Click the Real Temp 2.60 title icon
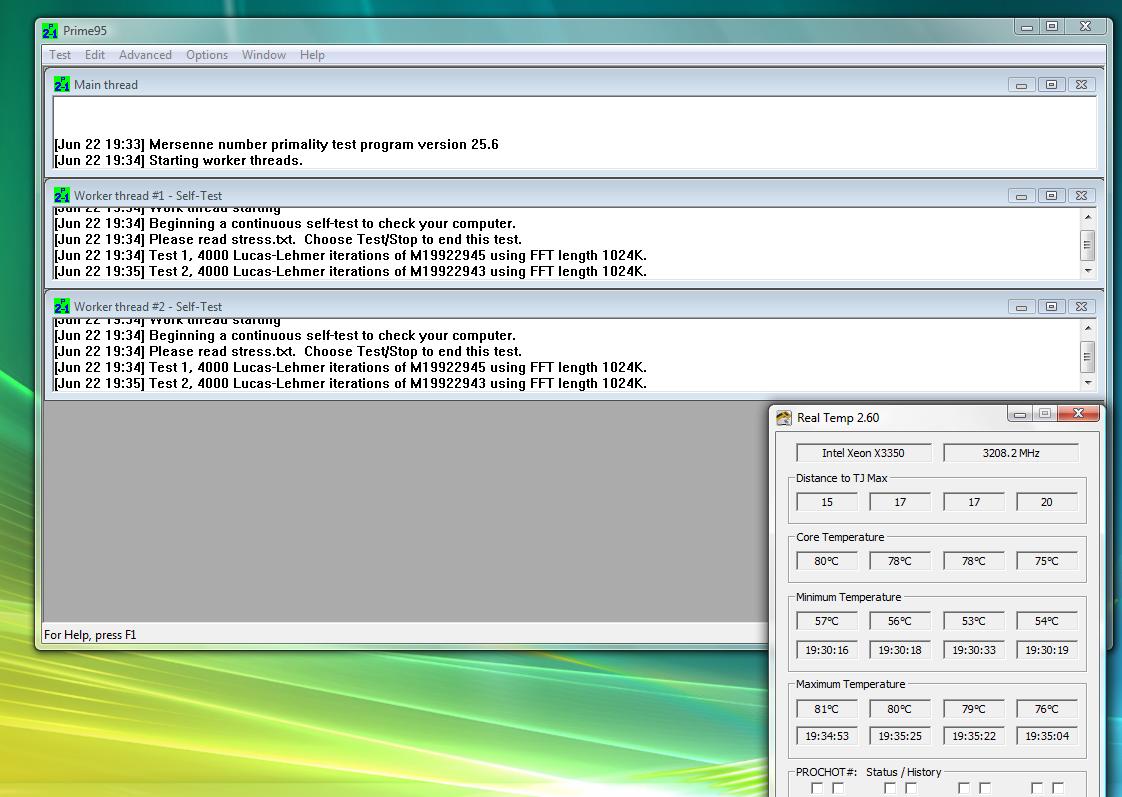The height and width of the screenshot is (797, 1122). coord(784,418)
